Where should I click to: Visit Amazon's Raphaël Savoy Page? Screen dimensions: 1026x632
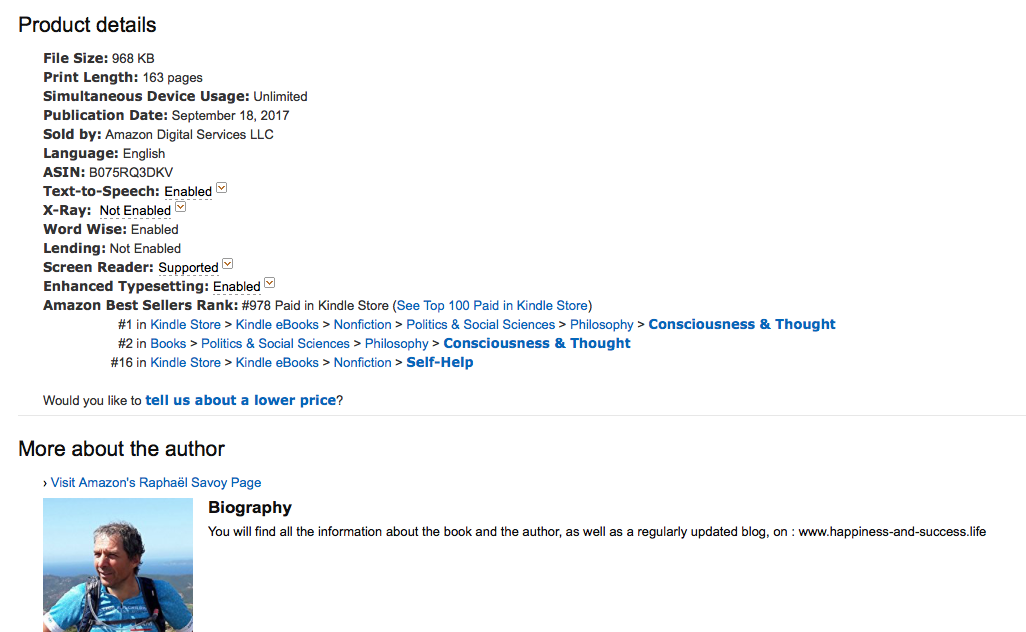(x=156, y=483)
